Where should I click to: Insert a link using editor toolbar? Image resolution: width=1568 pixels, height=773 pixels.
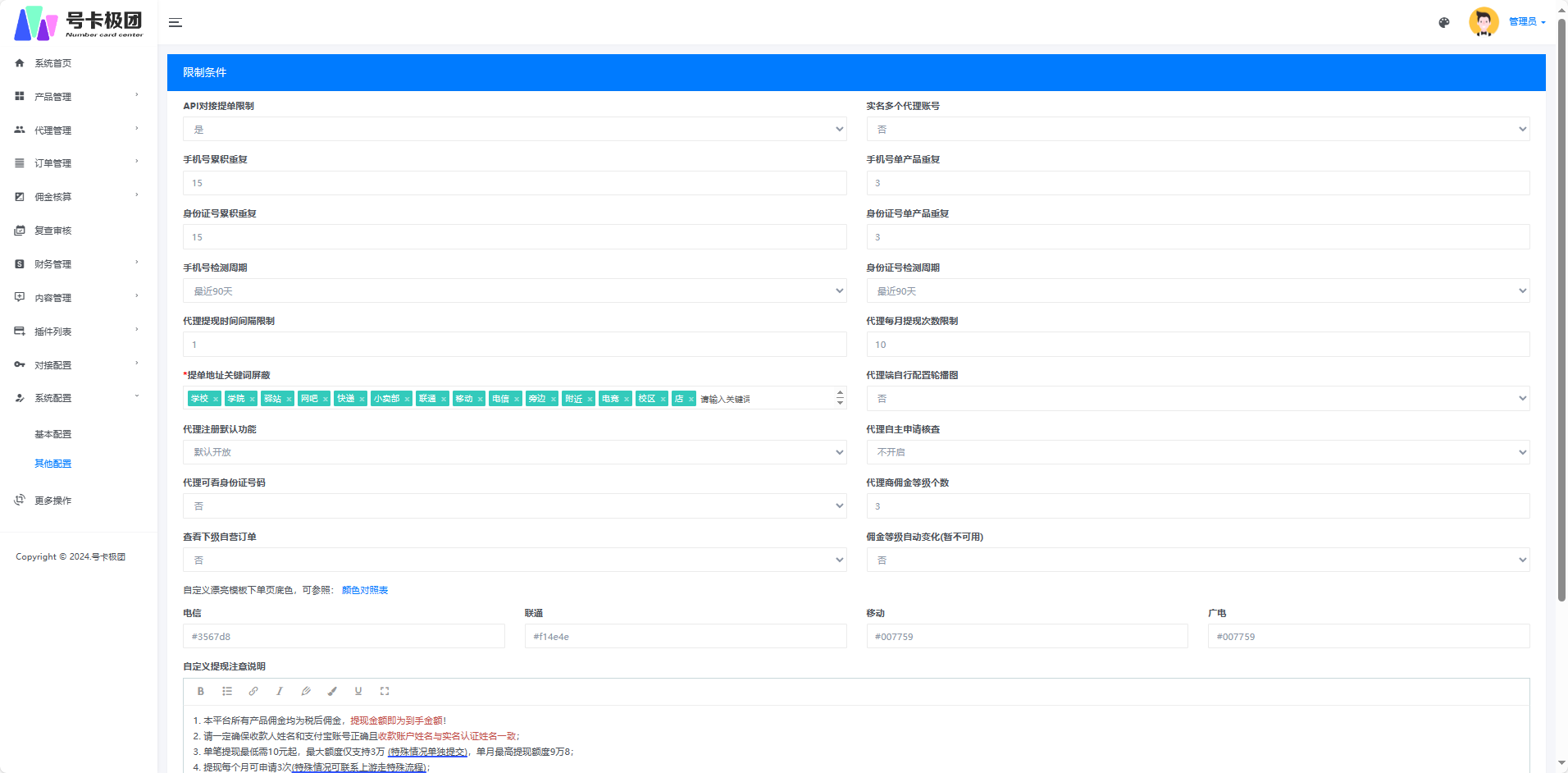tap(253, 691)
